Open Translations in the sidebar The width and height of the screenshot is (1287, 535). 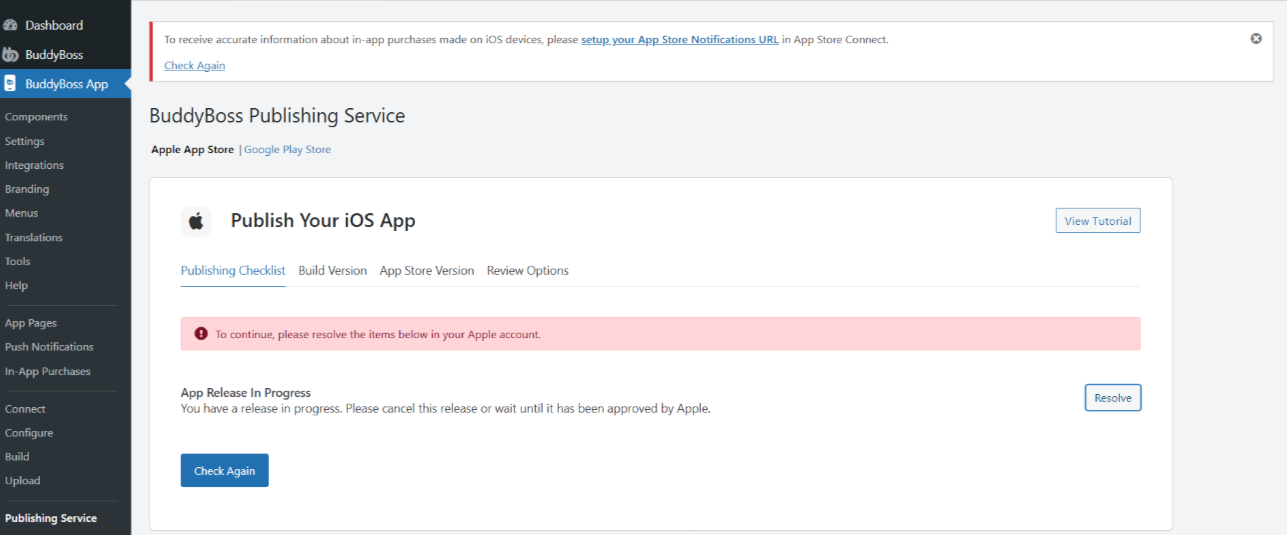pos(34,237)
